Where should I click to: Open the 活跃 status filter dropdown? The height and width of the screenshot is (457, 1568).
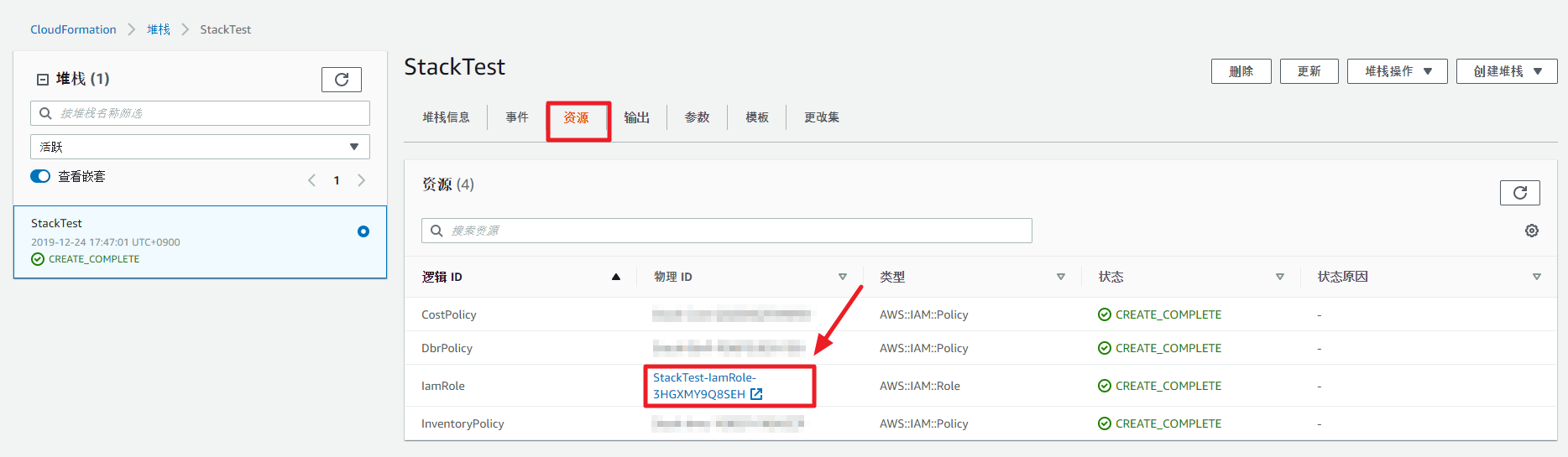coord(200,147)
